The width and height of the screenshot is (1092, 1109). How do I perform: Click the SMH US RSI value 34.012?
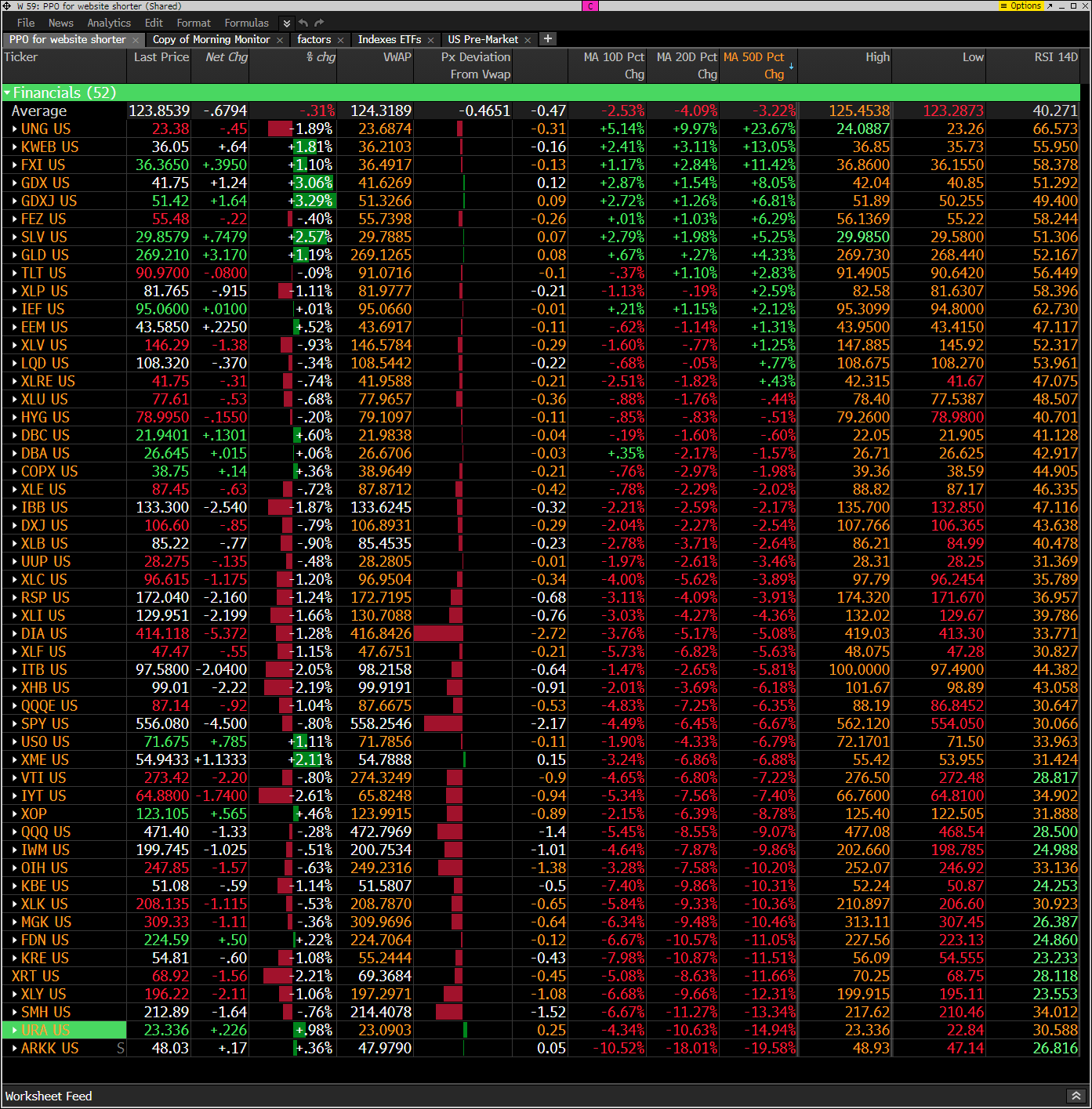[1055, 1012]
